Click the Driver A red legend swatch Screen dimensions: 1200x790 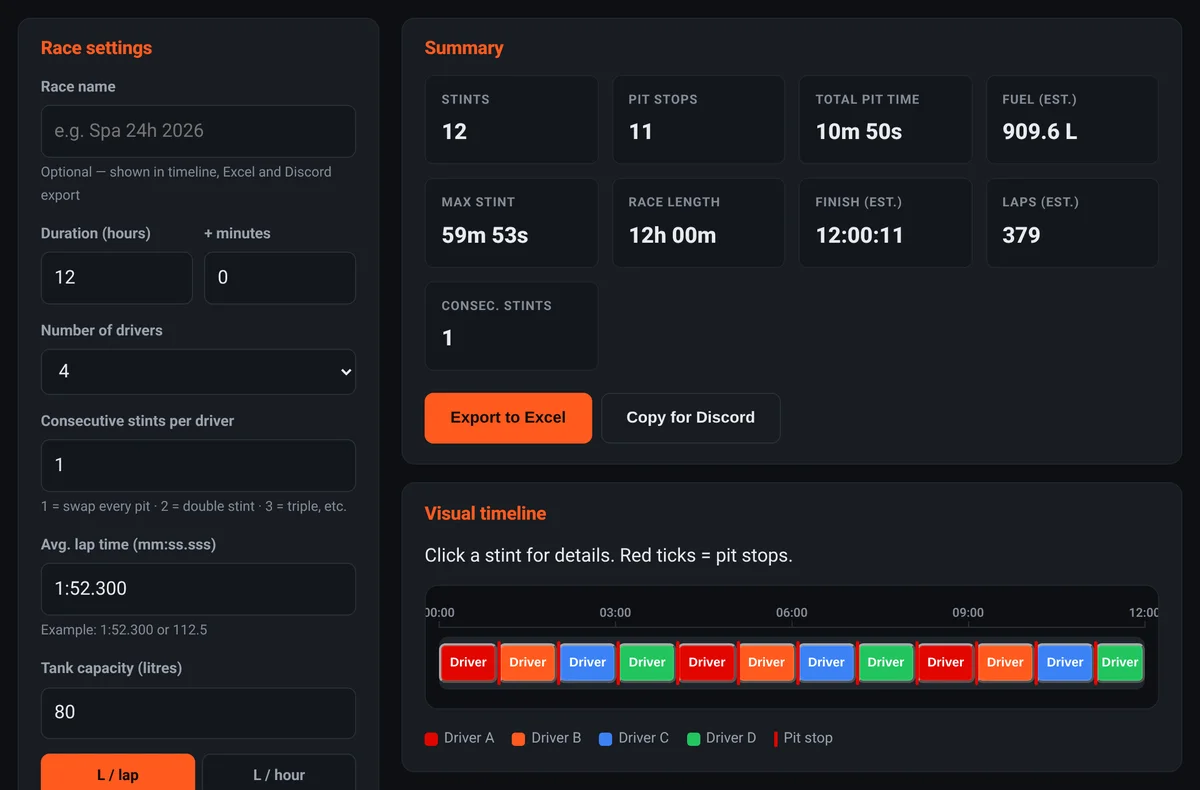pos(431,739)
